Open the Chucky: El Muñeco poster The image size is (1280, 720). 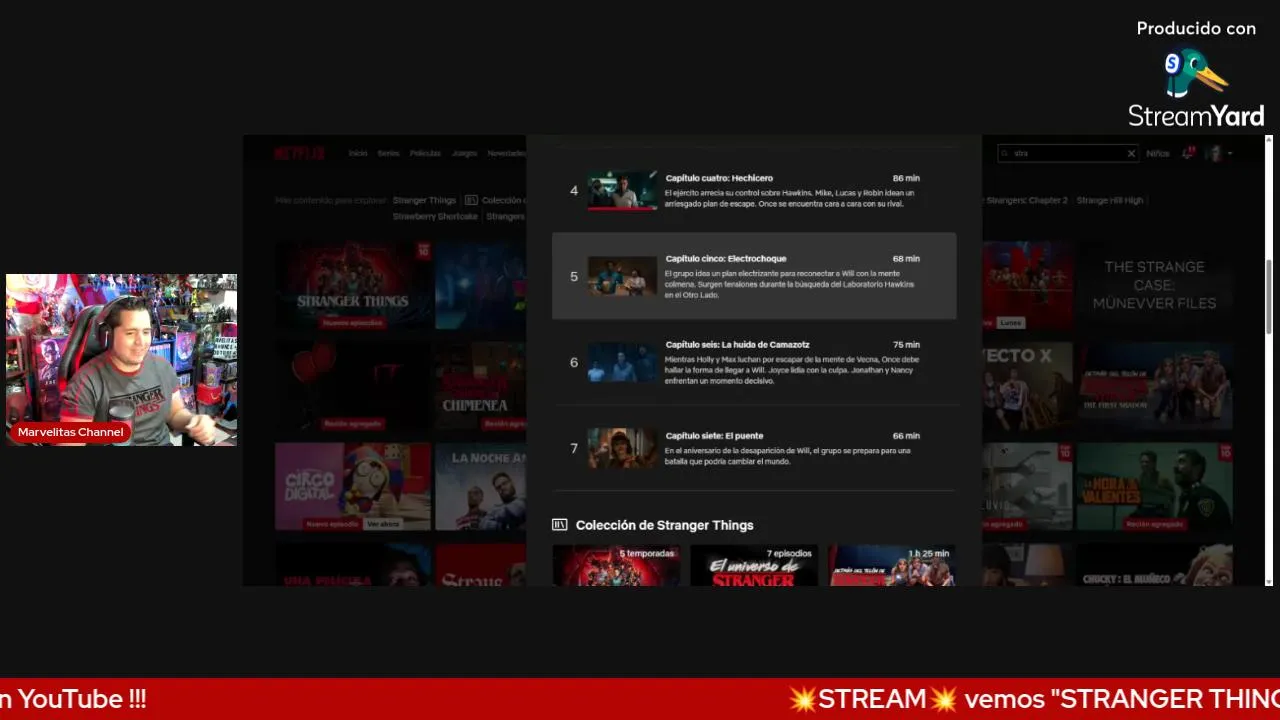(x=1154, y=565)
